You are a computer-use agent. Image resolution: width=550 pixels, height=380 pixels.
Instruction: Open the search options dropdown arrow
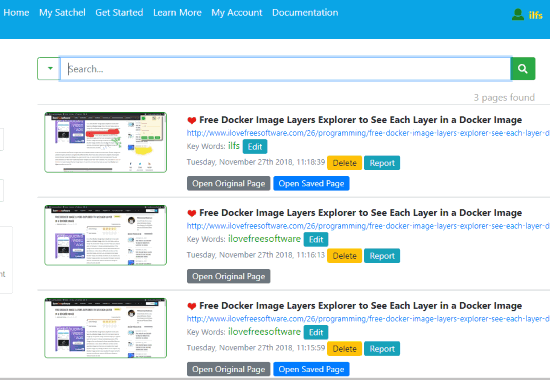point(49,68)
